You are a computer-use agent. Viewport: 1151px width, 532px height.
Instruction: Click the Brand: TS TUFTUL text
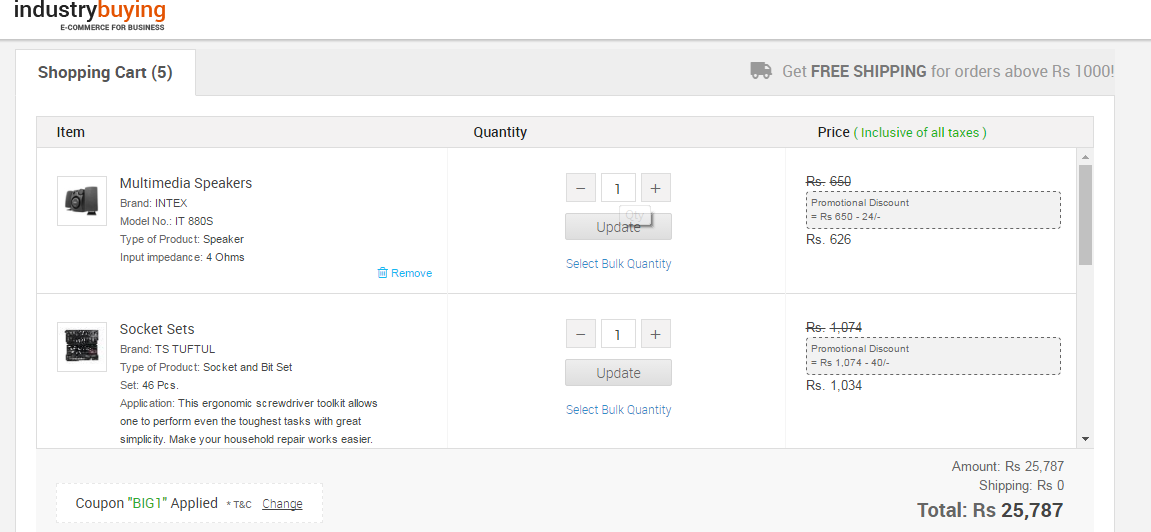pyautogui.click(x=167, y=349)
